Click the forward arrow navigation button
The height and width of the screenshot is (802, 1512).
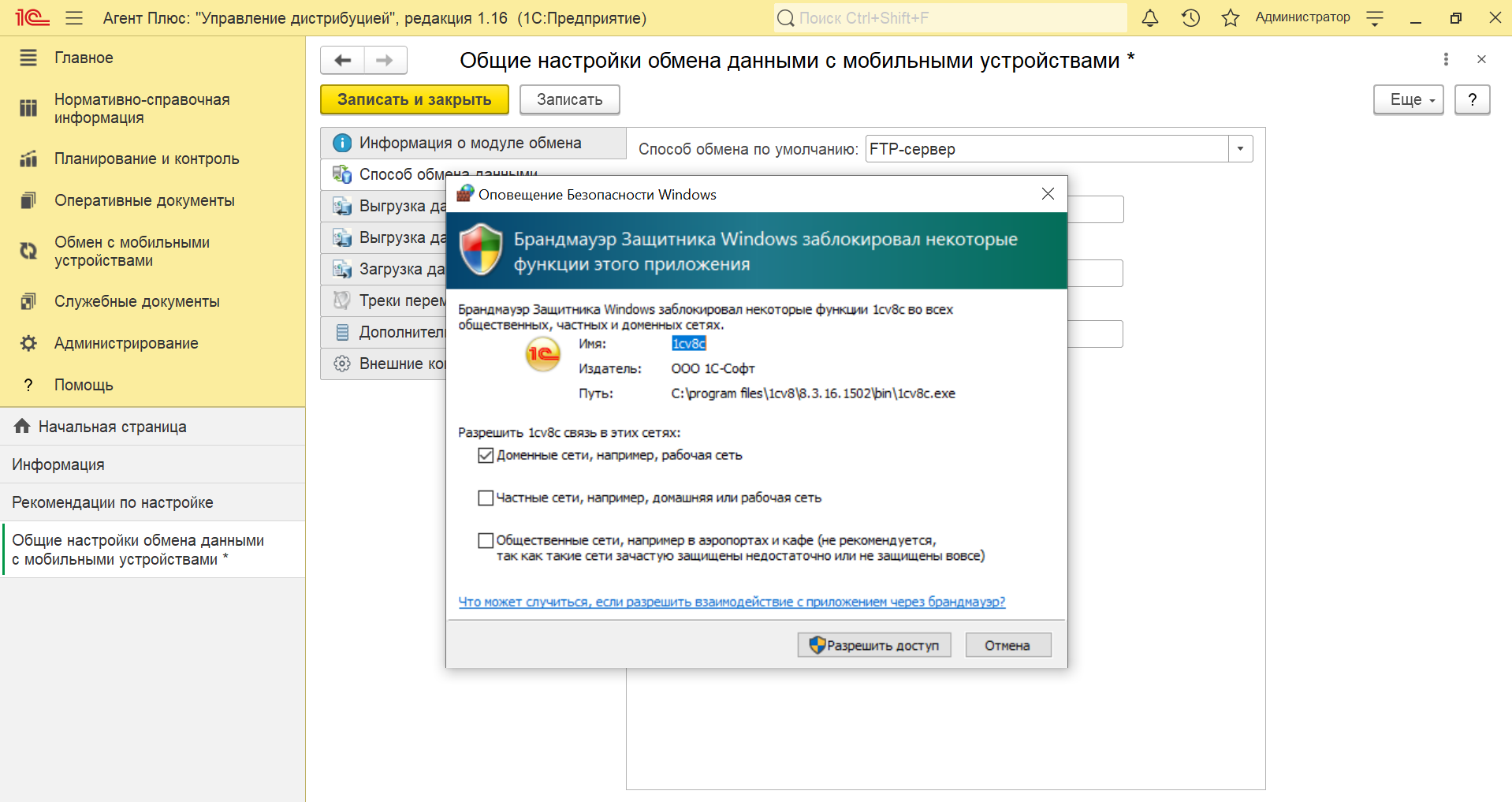[385, 60]
